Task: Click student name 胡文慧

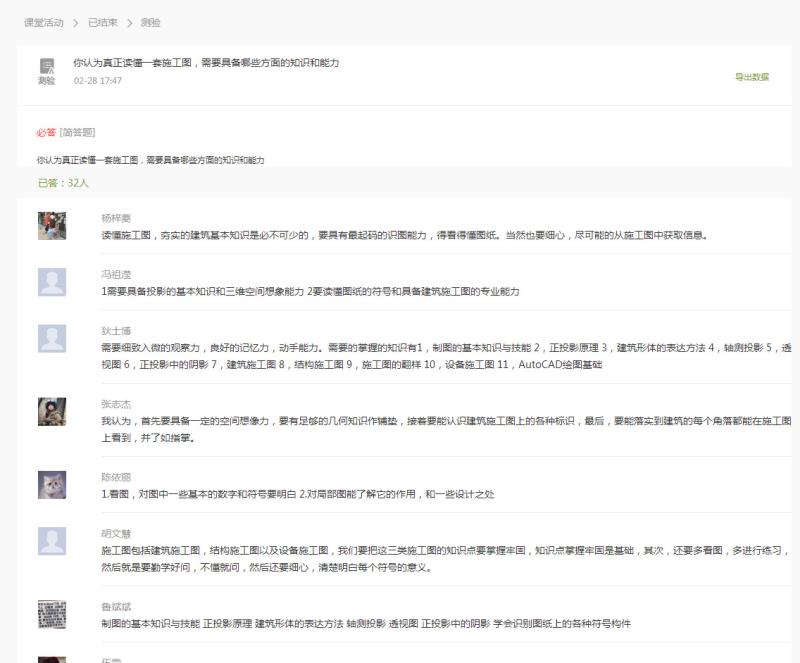Action: pyautogui.click(x=116, y=533)
